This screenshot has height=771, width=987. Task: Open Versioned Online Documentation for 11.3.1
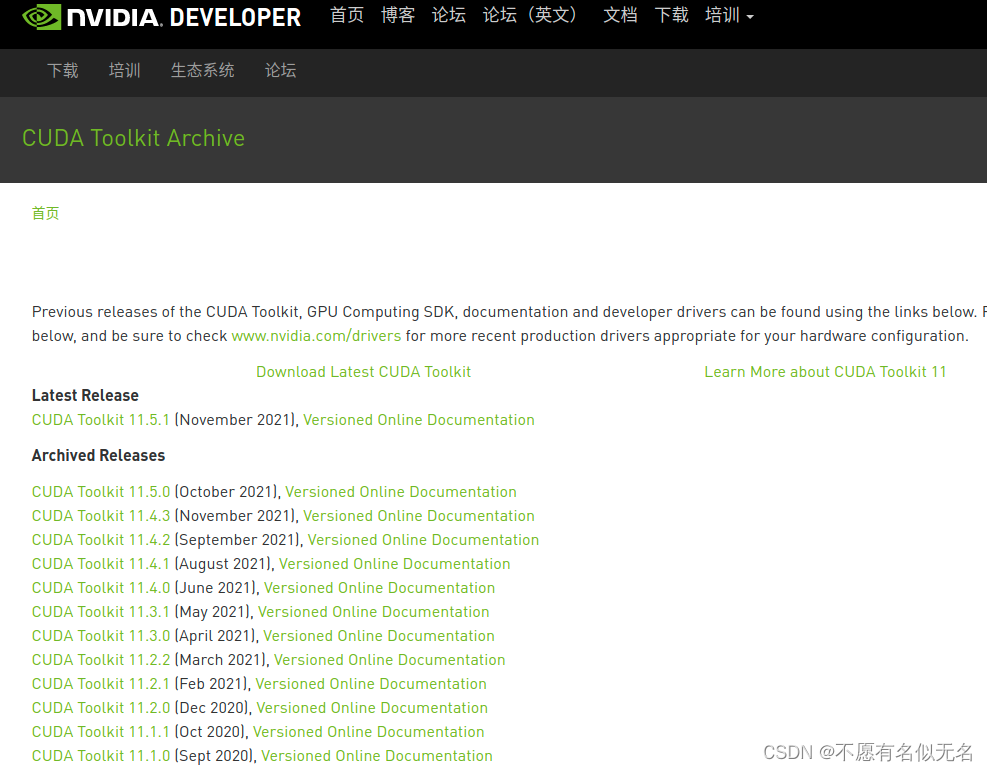[x=373, y=611]
